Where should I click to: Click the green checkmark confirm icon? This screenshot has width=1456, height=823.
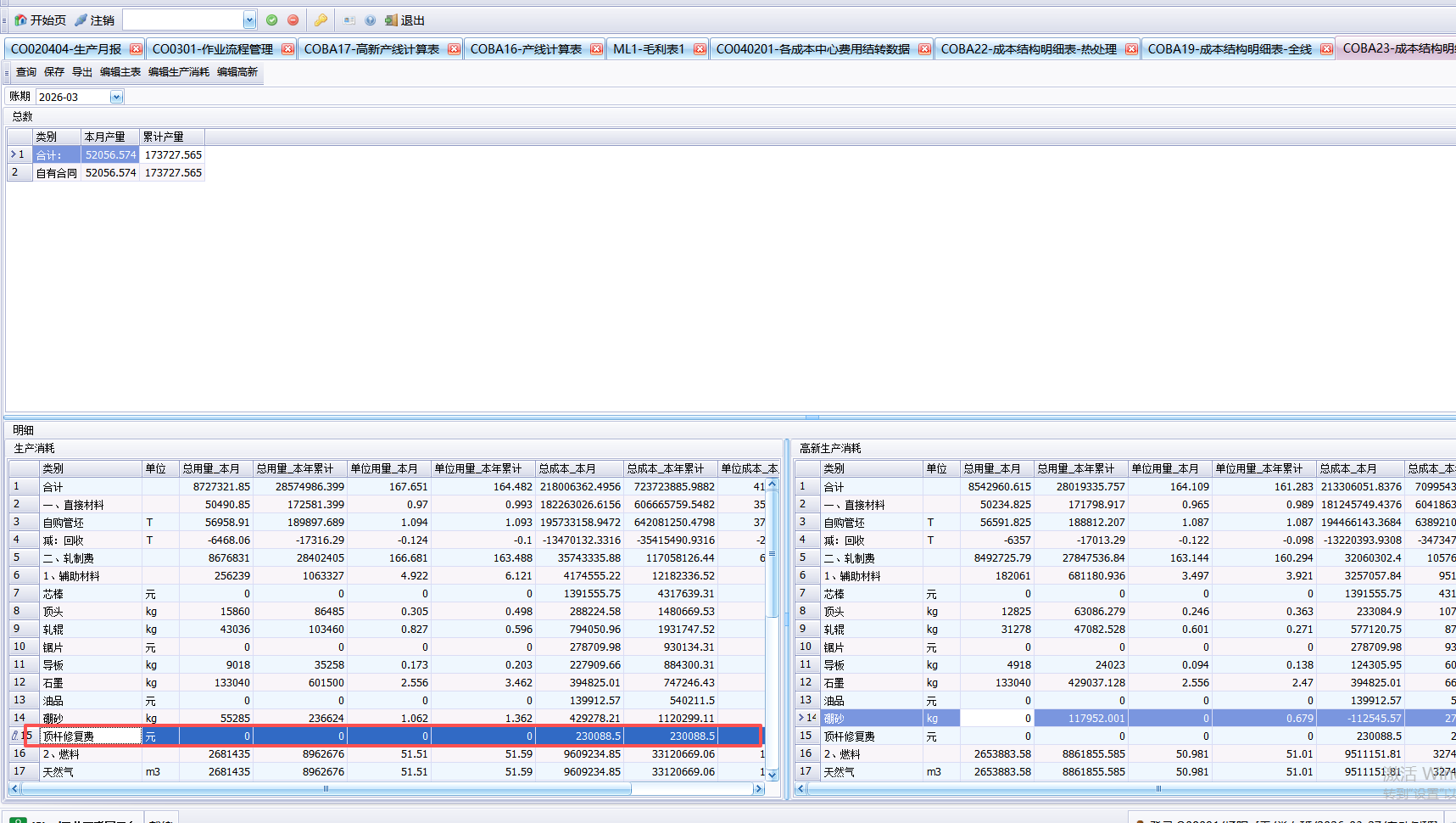(x=271, y=20)
